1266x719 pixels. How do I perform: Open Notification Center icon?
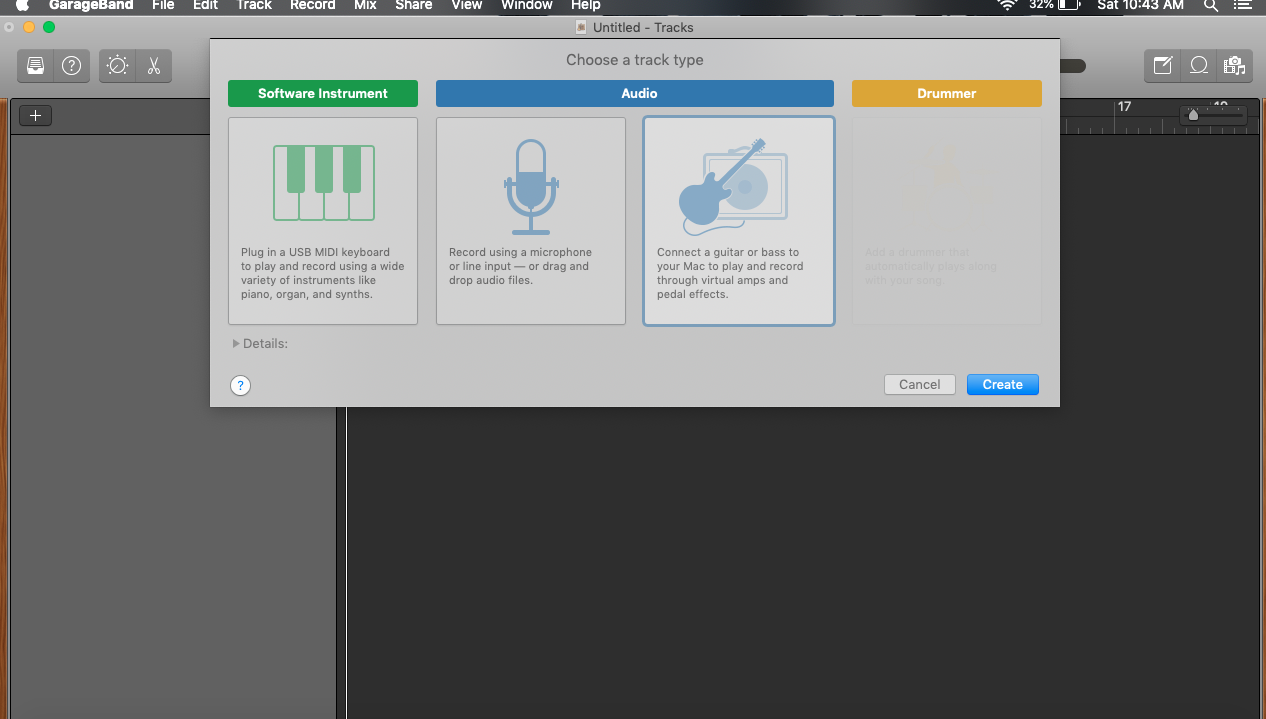click(x=1243, y=5)
